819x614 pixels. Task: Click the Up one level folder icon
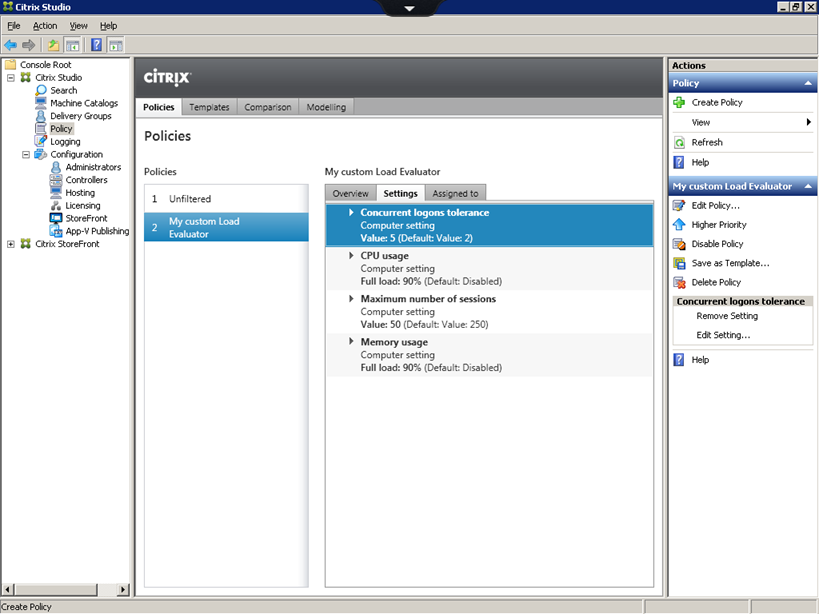[x=53, y=45]
